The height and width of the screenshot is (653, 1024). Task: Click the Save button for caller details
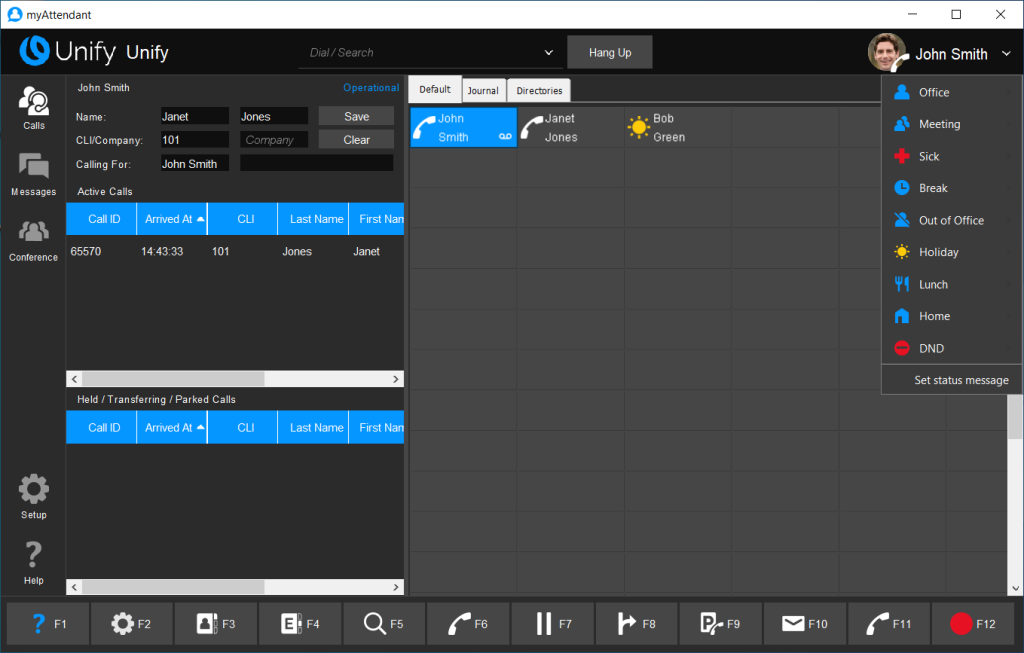click(356, 116)
